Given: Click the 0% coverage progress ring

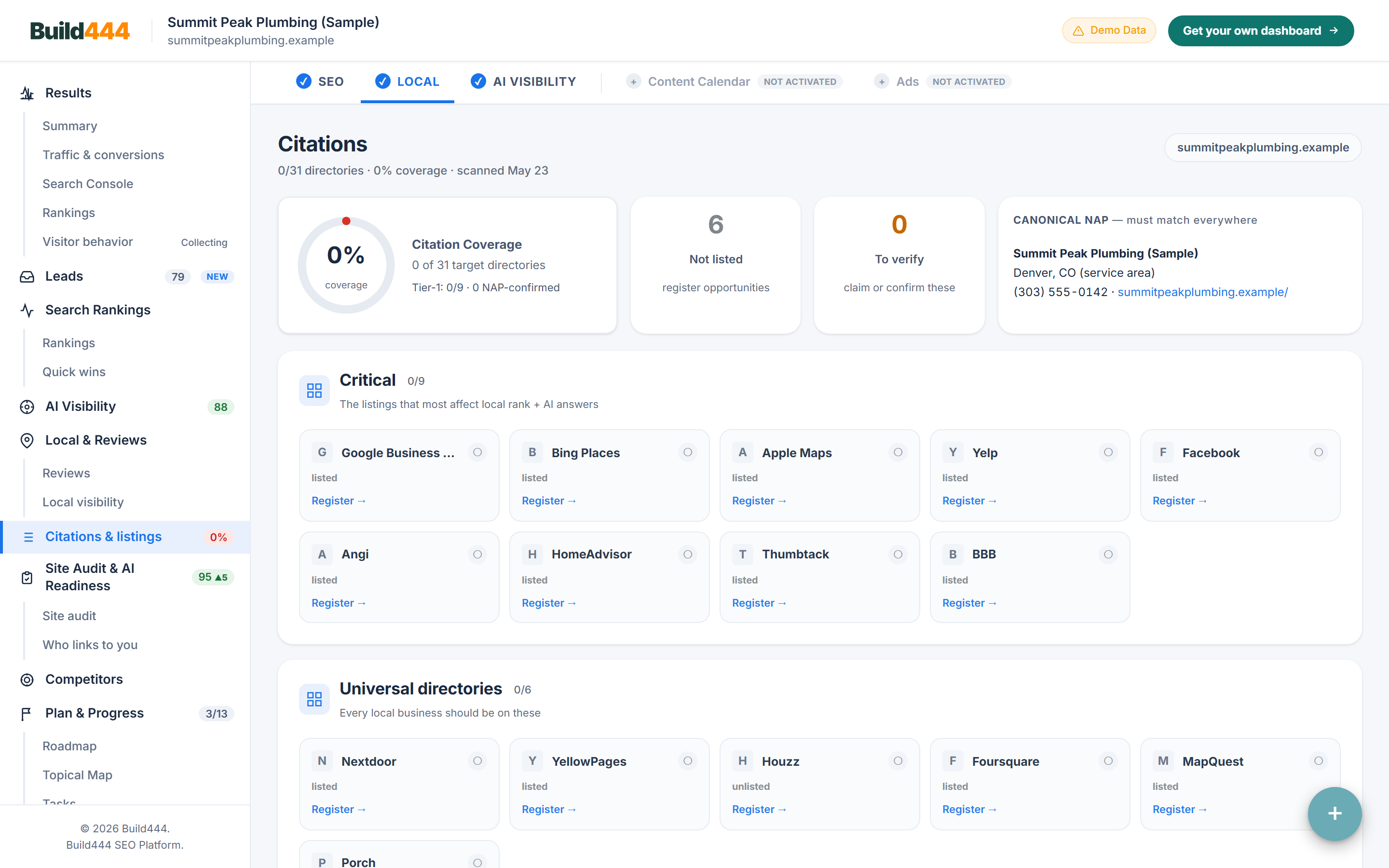Looking at the screenshot, I should pos(346,265).
